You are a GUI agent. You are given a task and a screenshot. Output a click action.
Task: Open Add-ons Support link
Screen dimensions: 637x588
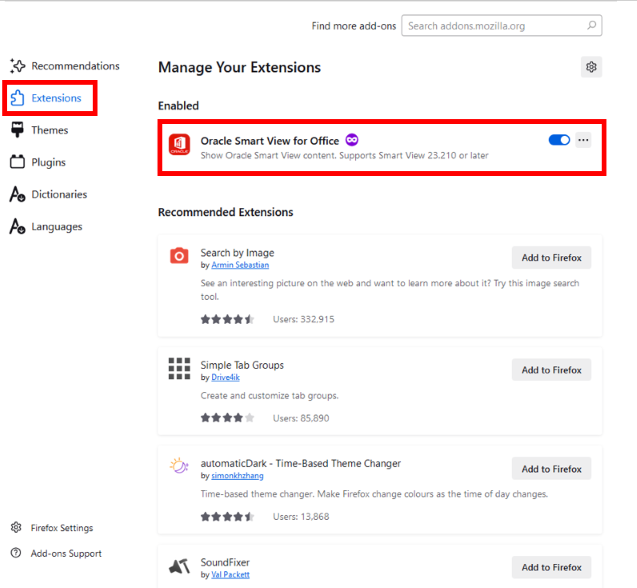tap(56, 553)
